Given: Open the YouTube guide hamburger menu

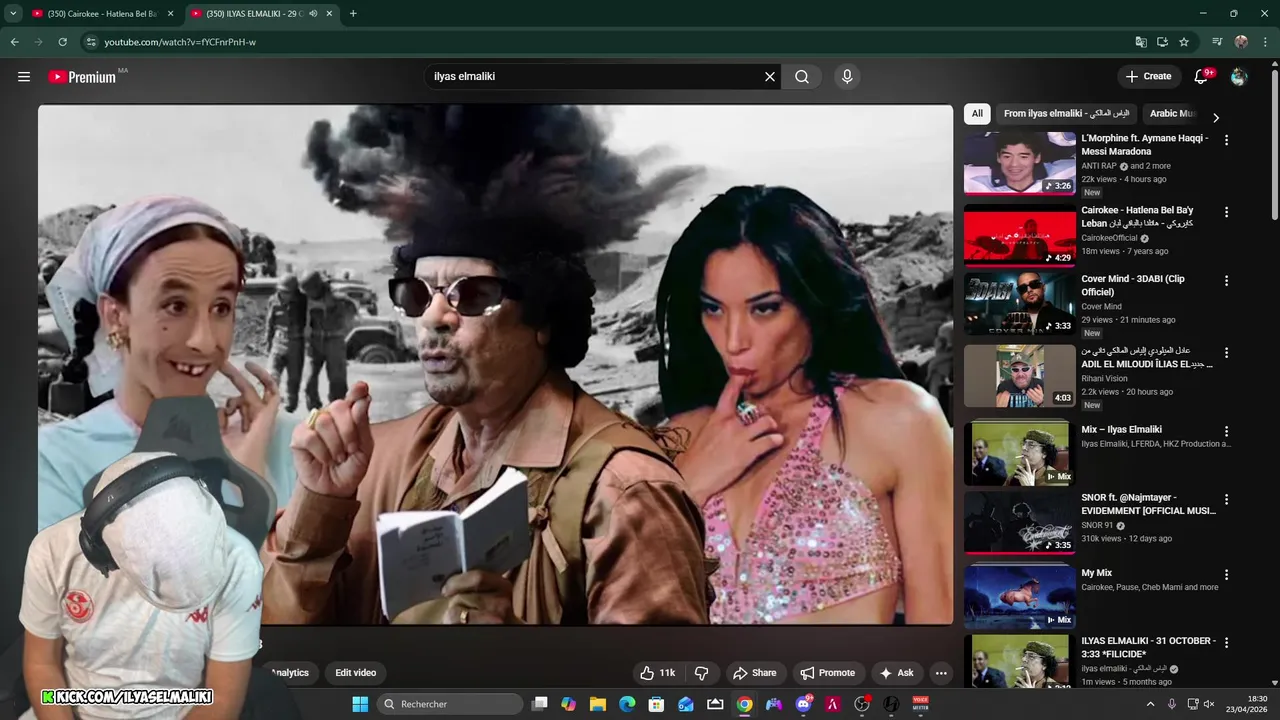Looking at the screenshot, I should (x=24, y=76).
